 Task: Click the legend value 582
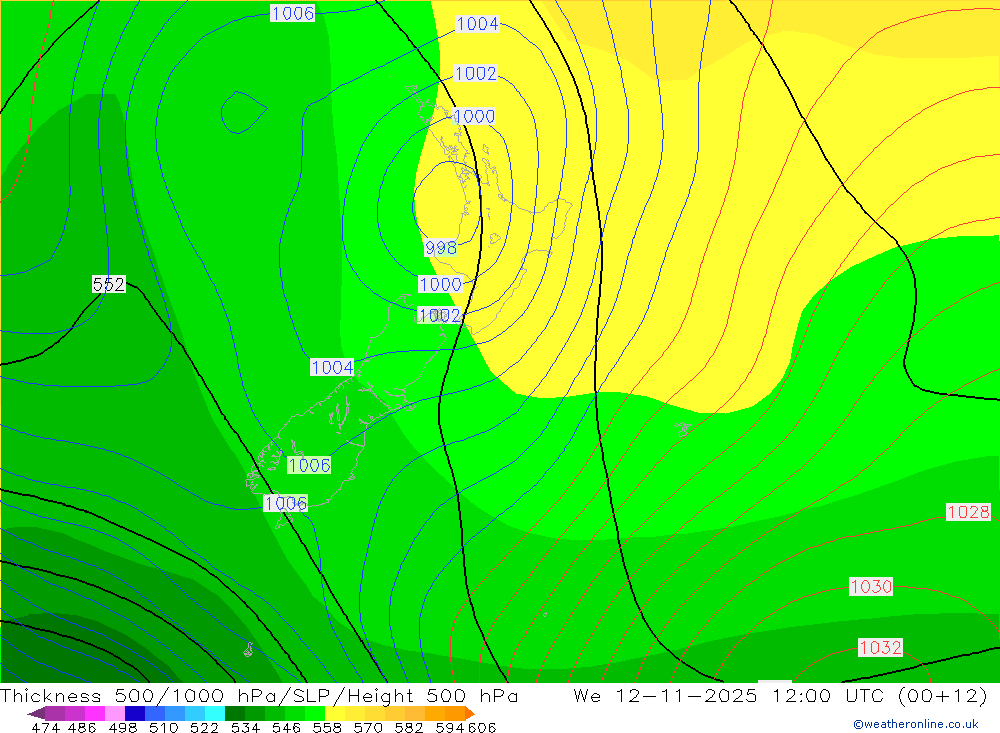408,728
